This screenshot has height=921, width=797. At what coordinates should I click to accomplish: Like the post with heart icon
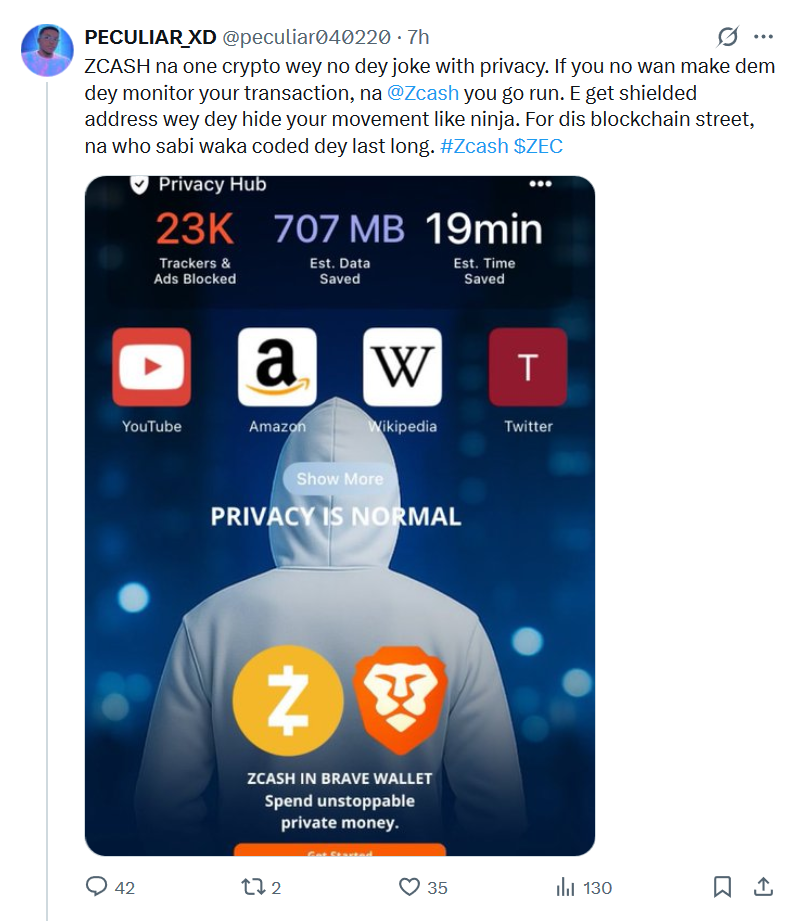[x=409, y=887]
